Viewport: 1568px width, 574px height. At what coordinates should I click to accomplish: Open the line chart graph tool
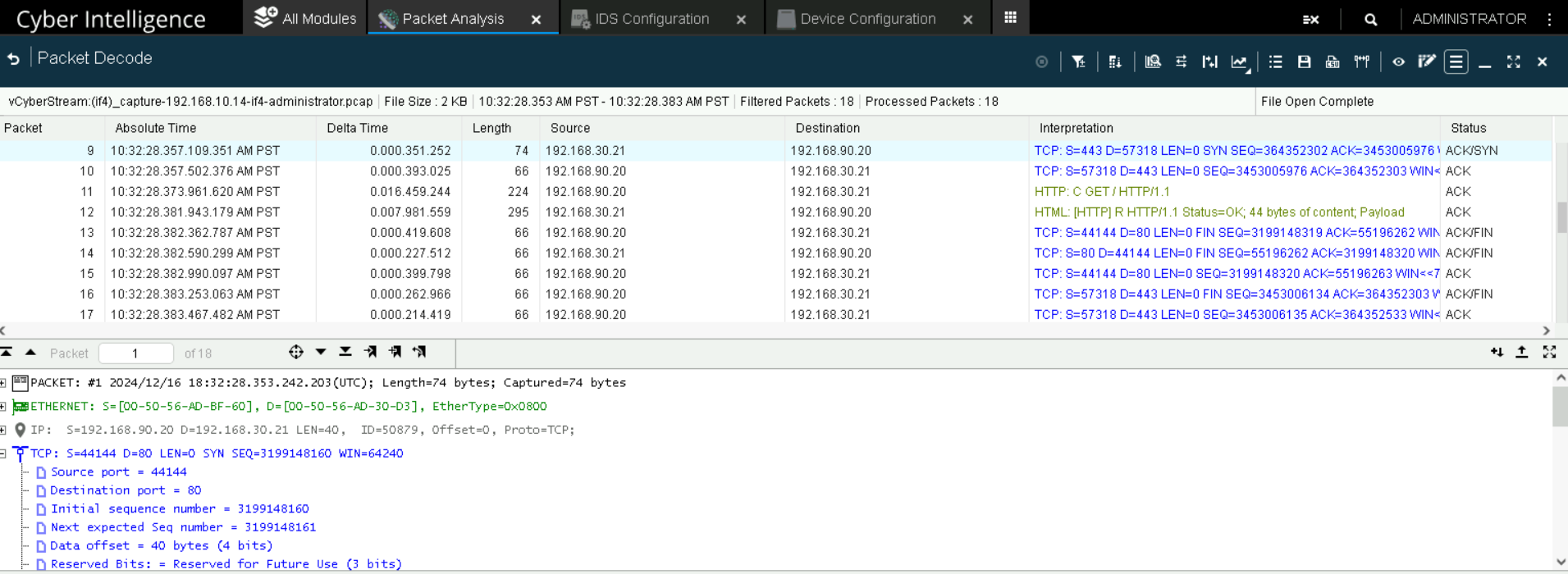(1239, 61)
